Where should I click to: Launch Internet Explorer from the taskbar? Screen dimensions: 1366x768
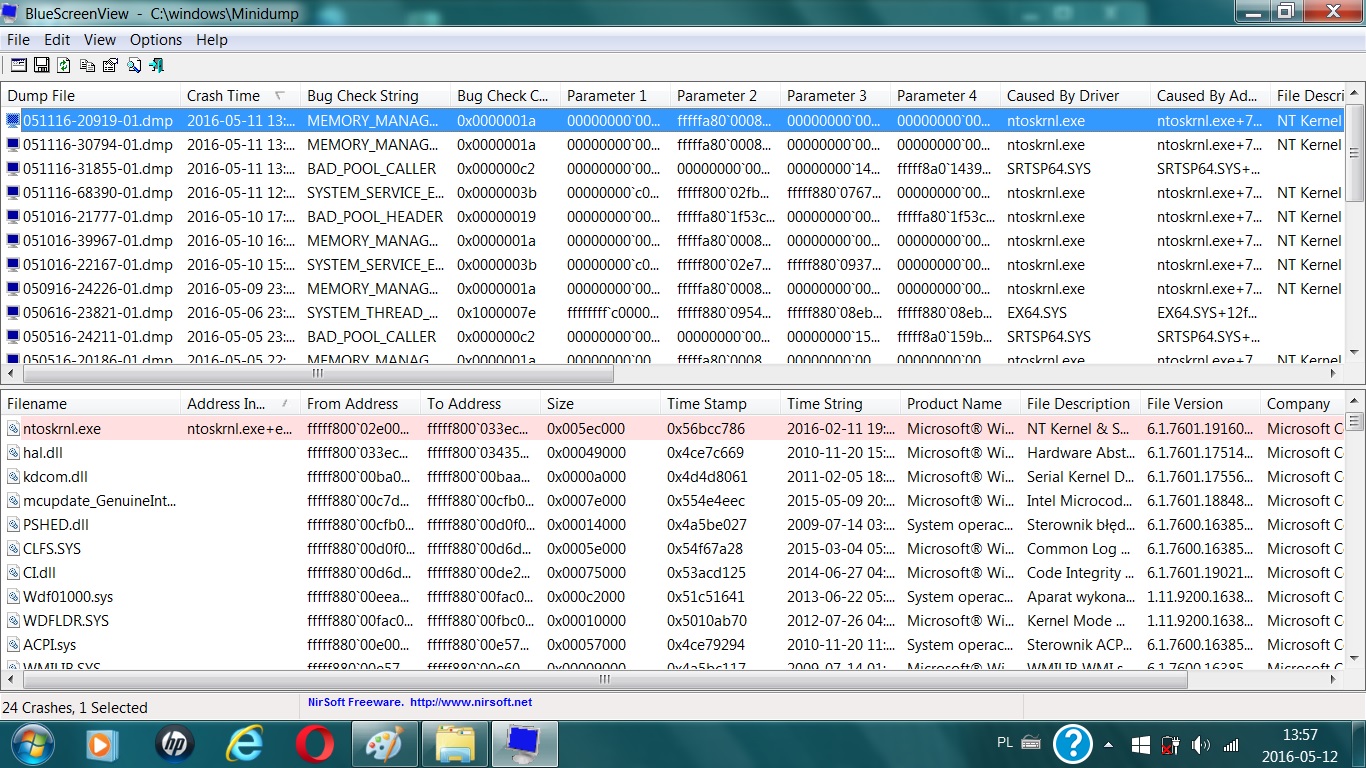244,744
